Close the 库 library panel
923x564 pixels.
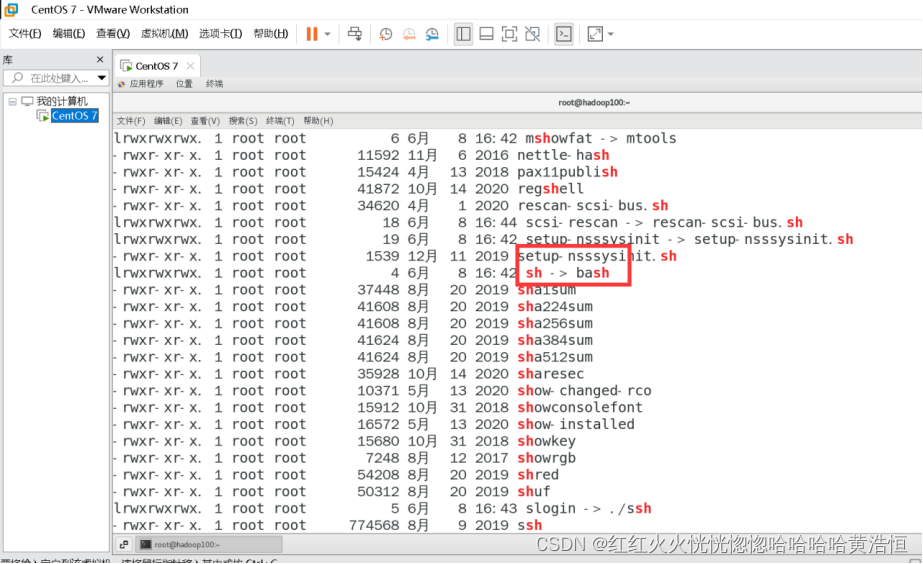click(x=100, y=59)
